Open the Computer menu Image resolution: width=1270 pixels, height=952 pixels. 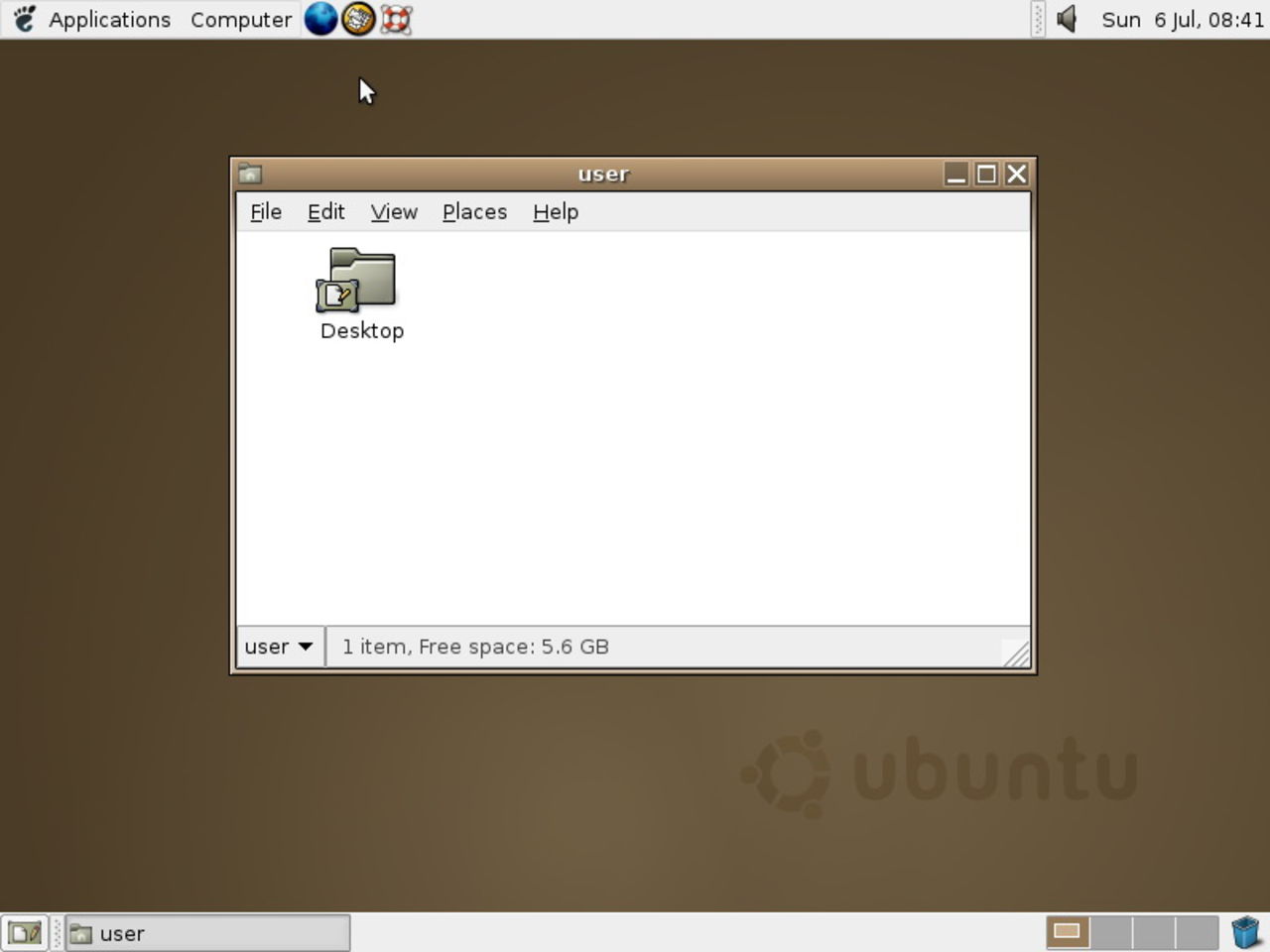point(241,19)
